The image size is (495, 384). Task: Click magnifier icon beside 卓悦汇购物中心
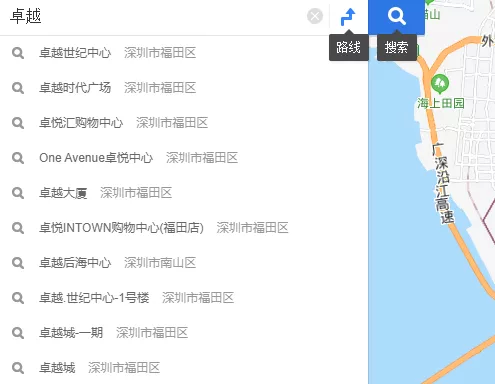[18, 123]
